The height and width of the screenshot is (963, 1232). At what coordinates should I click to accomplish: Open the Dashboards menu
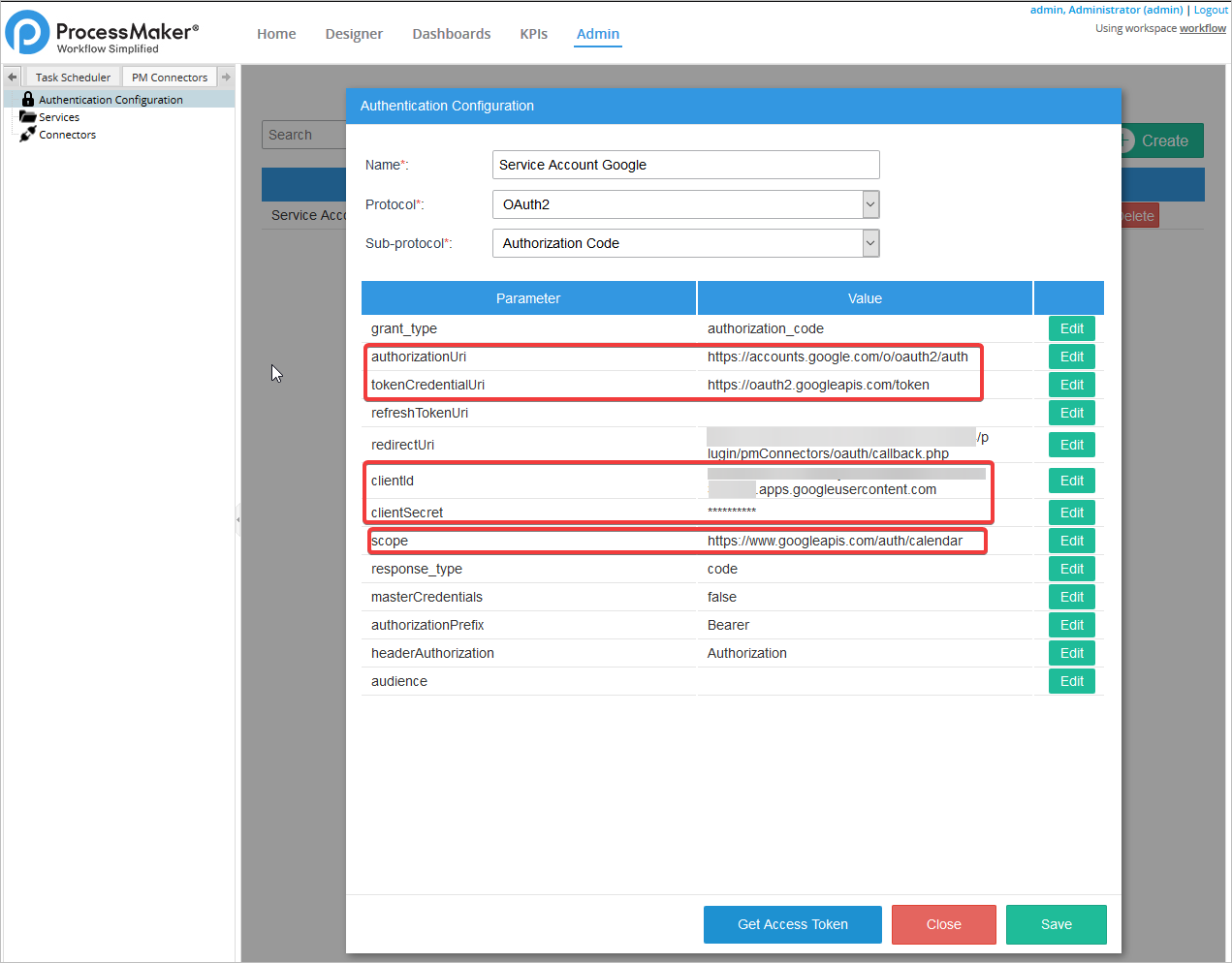point(452,34)
